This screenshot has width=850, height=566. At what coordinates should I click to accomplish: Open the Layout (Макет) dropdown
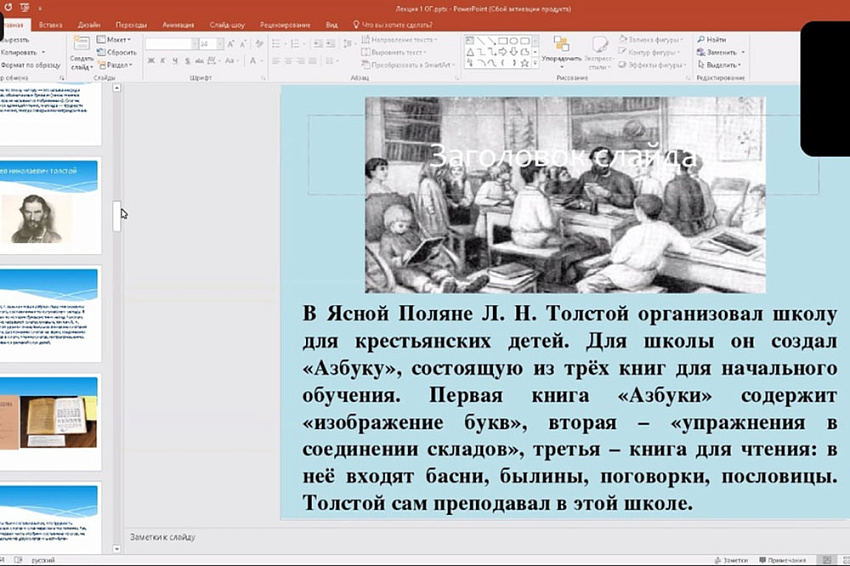tap(116, 39)
